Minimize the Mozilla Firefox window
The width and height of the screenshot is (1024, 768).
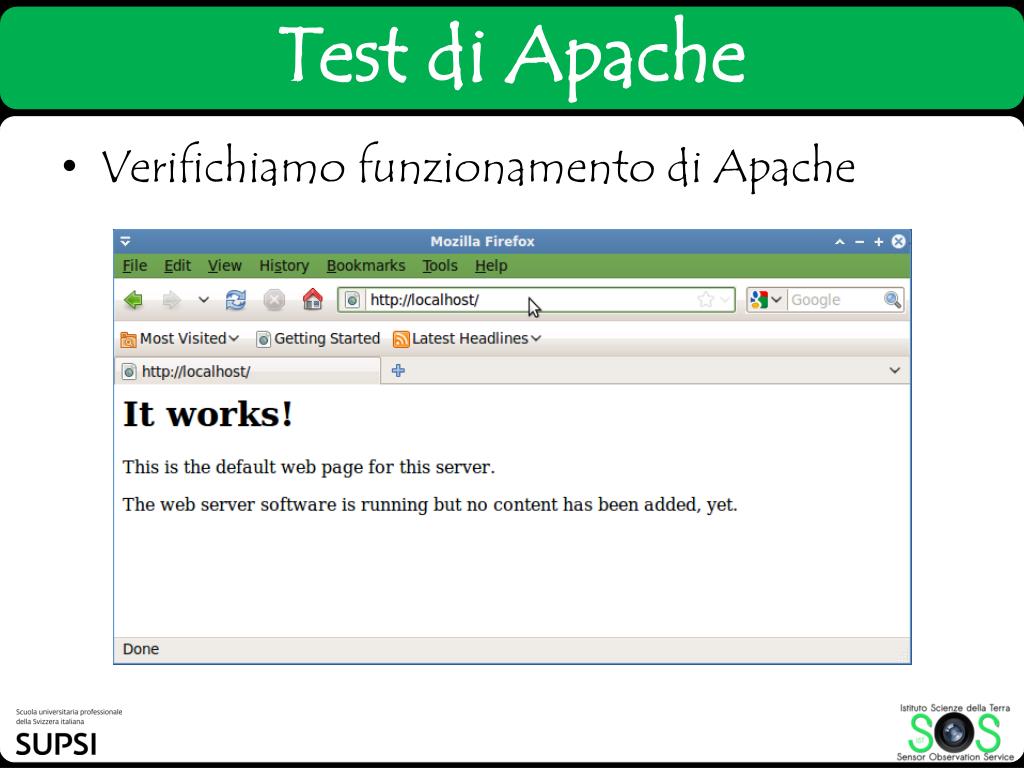click(859, 242)
